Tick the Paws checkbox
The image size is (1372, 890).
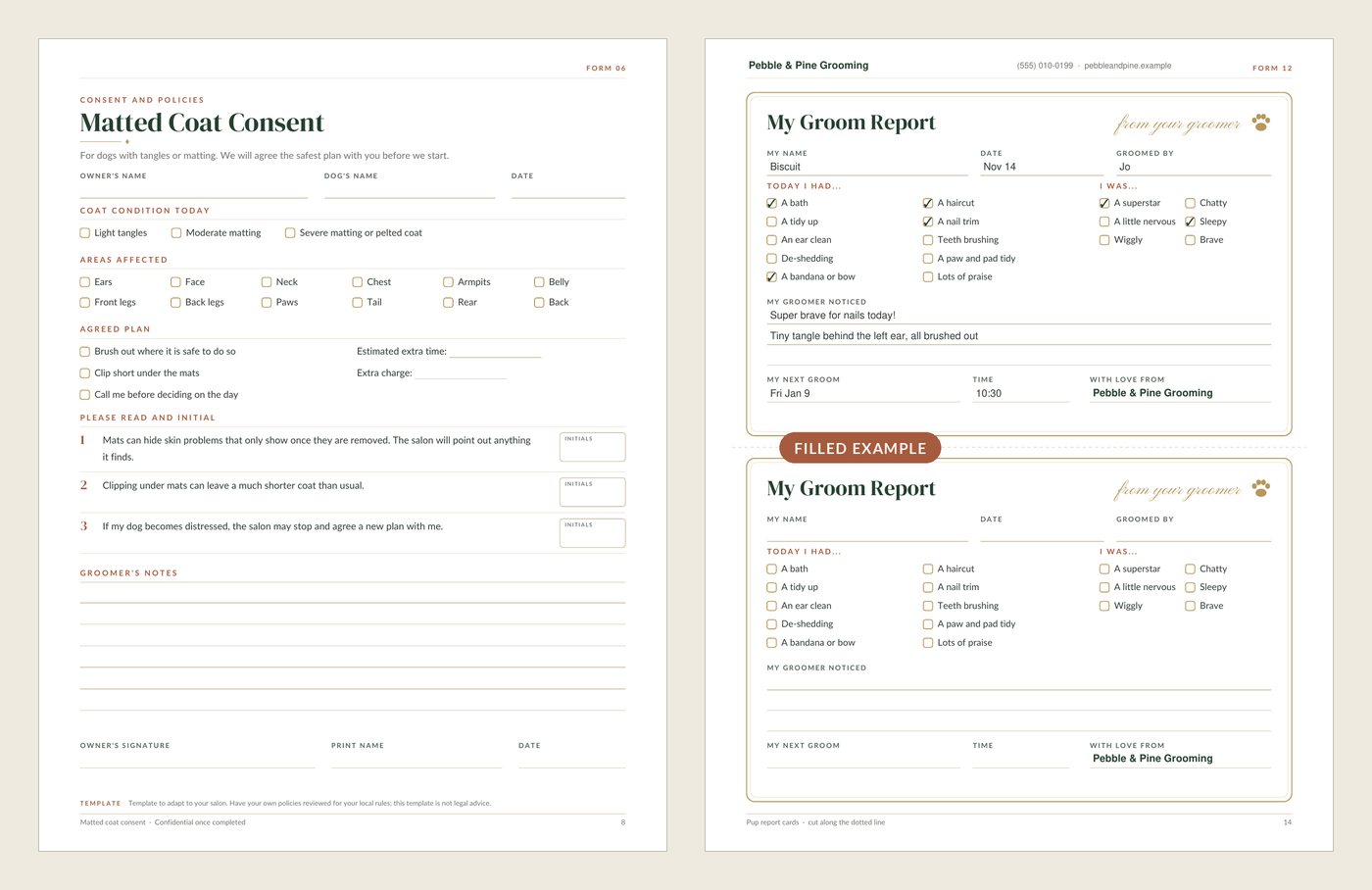pos(267,303)
